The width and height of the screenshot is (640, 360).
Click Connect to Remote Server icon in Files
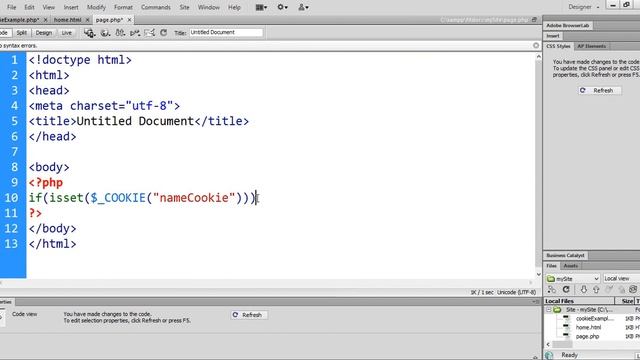pyautogui.click(x=552, y=290)
